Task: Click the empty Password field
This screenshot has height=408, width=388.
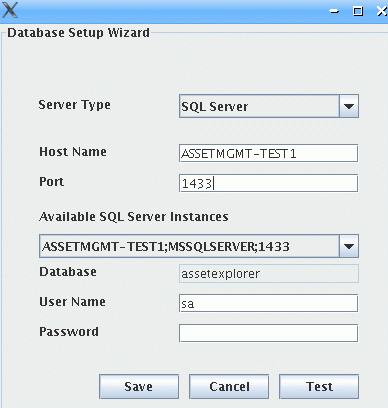Action: [x=268, y=333]
